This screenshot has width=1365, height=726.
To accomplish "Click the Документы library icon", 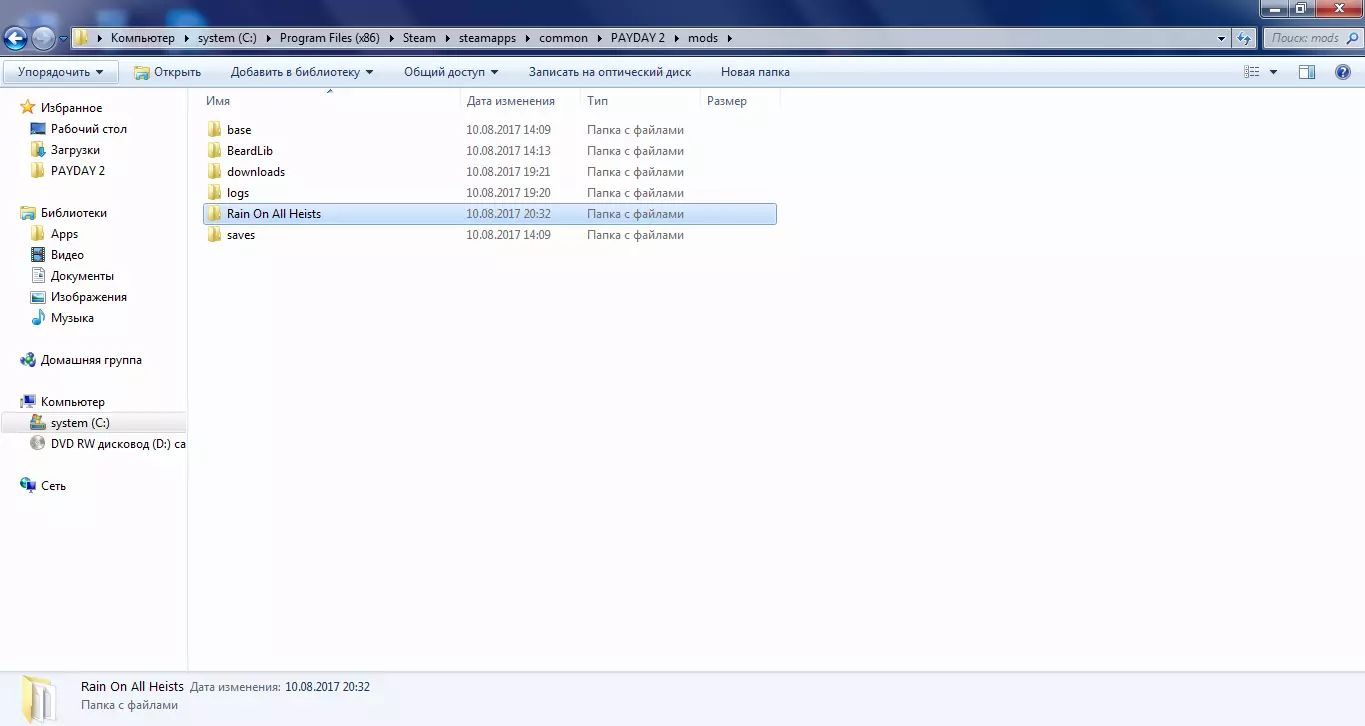I will click(x=38, y=276).
